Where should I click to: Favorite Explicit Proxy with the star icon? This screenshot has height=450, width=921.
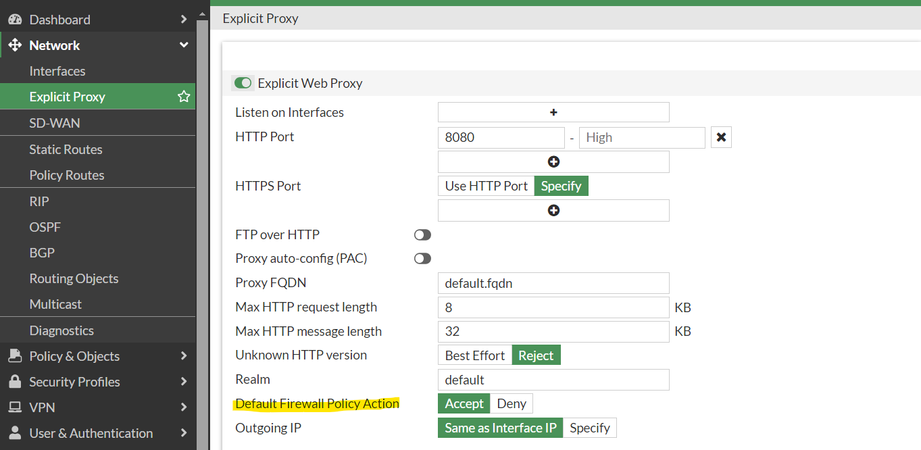tap(183, 97)
